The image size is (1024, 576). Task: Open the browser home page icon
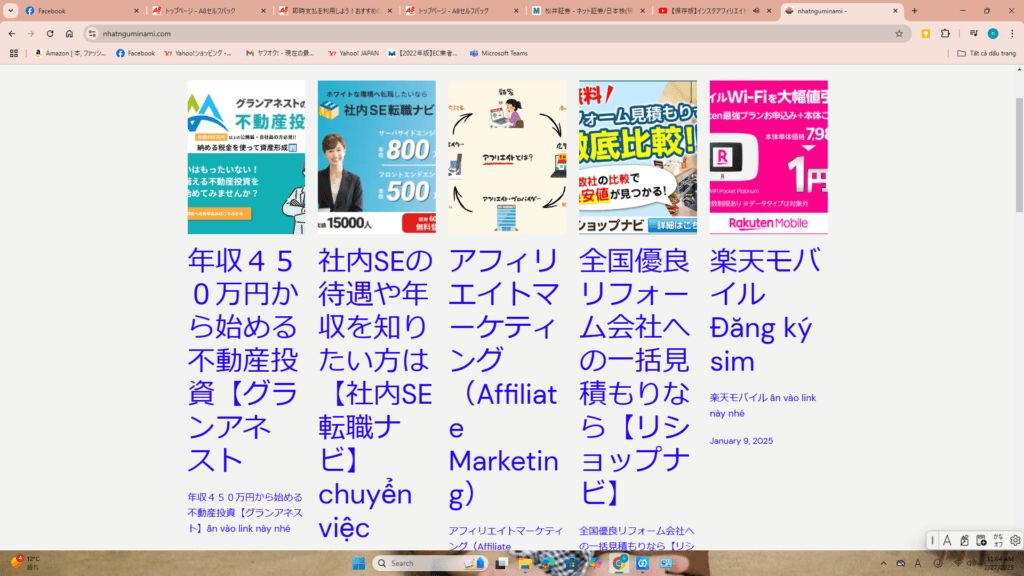click(69, 33)
